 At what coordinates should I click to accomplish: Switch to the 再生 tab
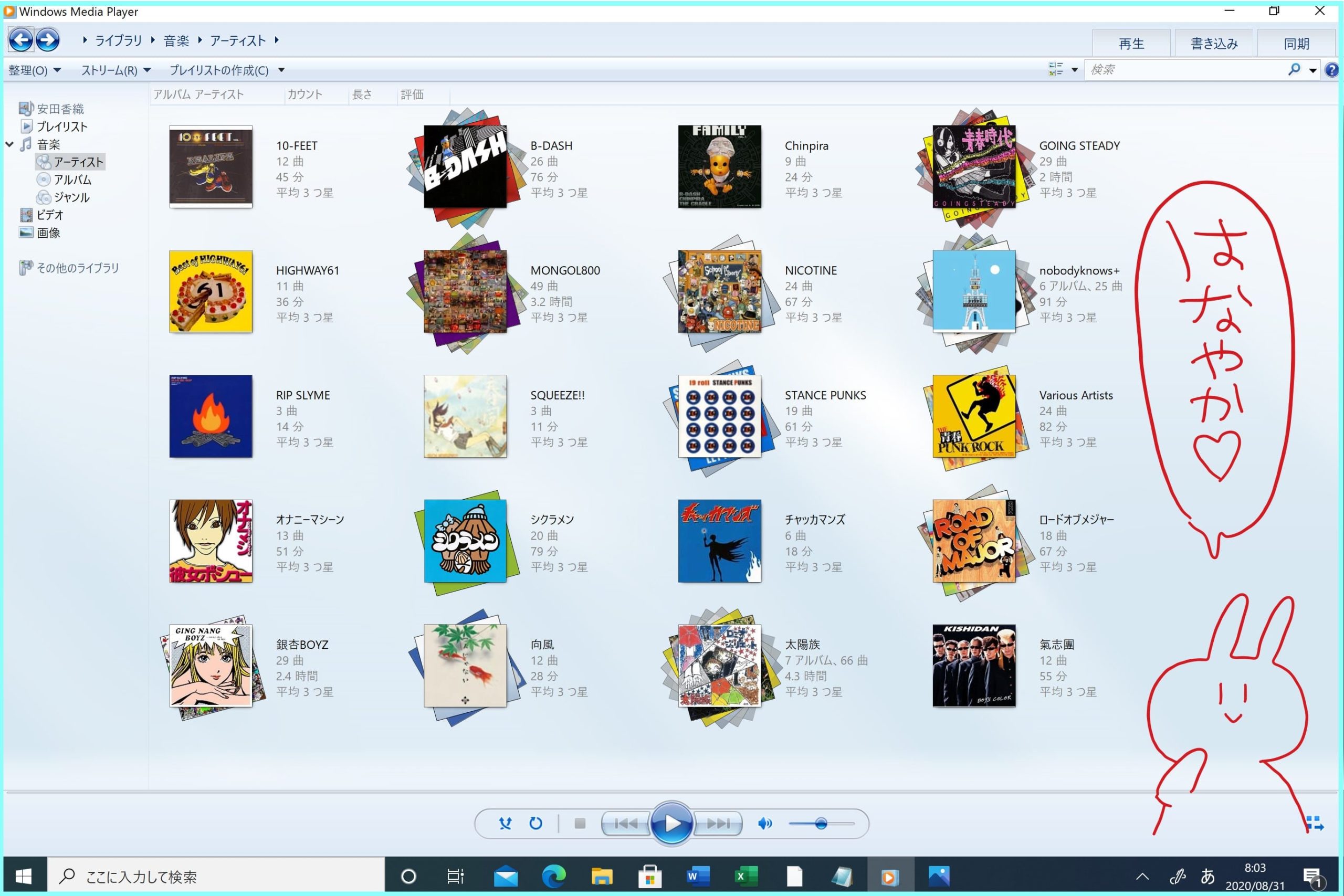(x=1131, y=44)
